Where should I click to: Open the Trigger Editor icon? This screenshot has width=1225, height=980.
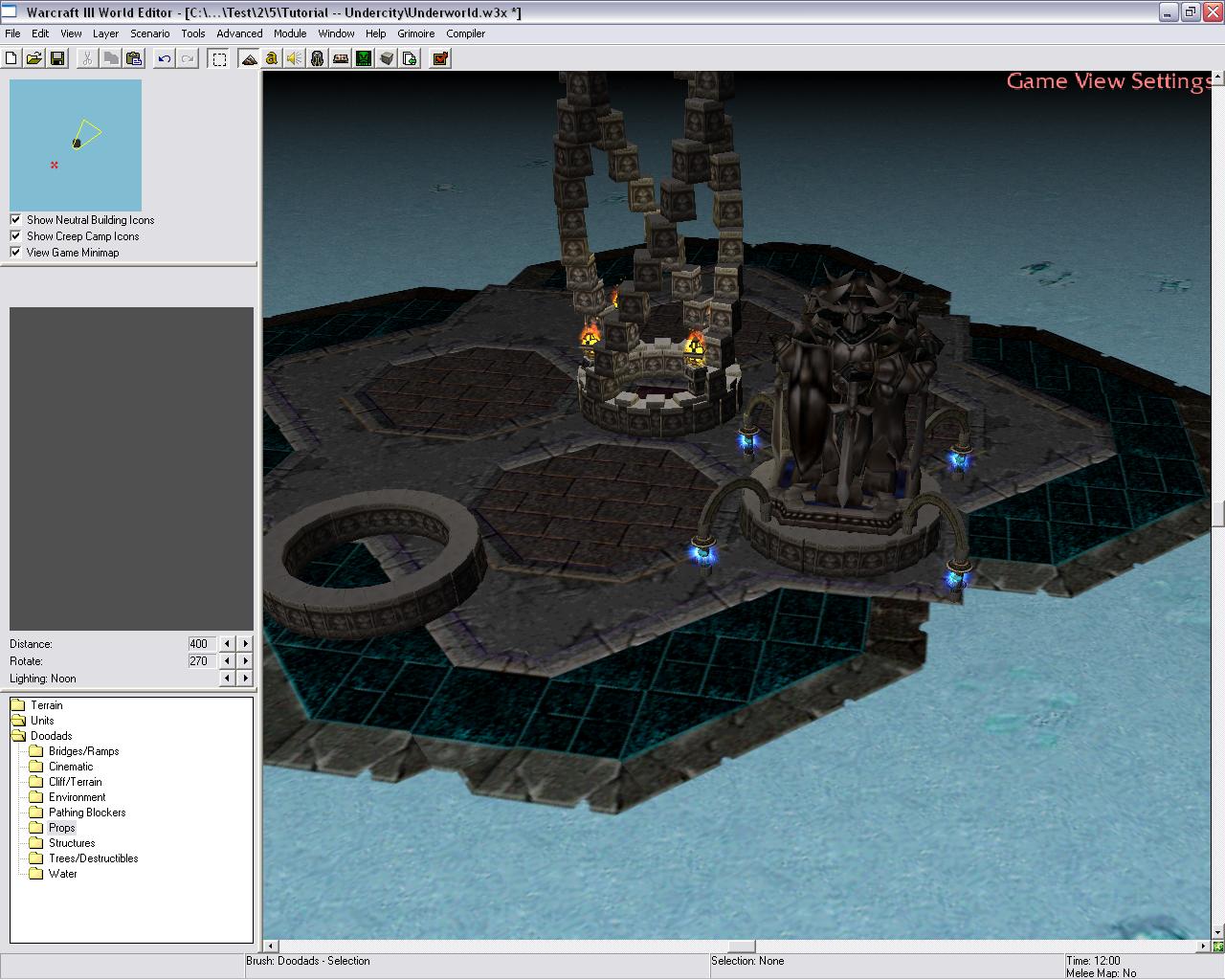pos(272,58)
